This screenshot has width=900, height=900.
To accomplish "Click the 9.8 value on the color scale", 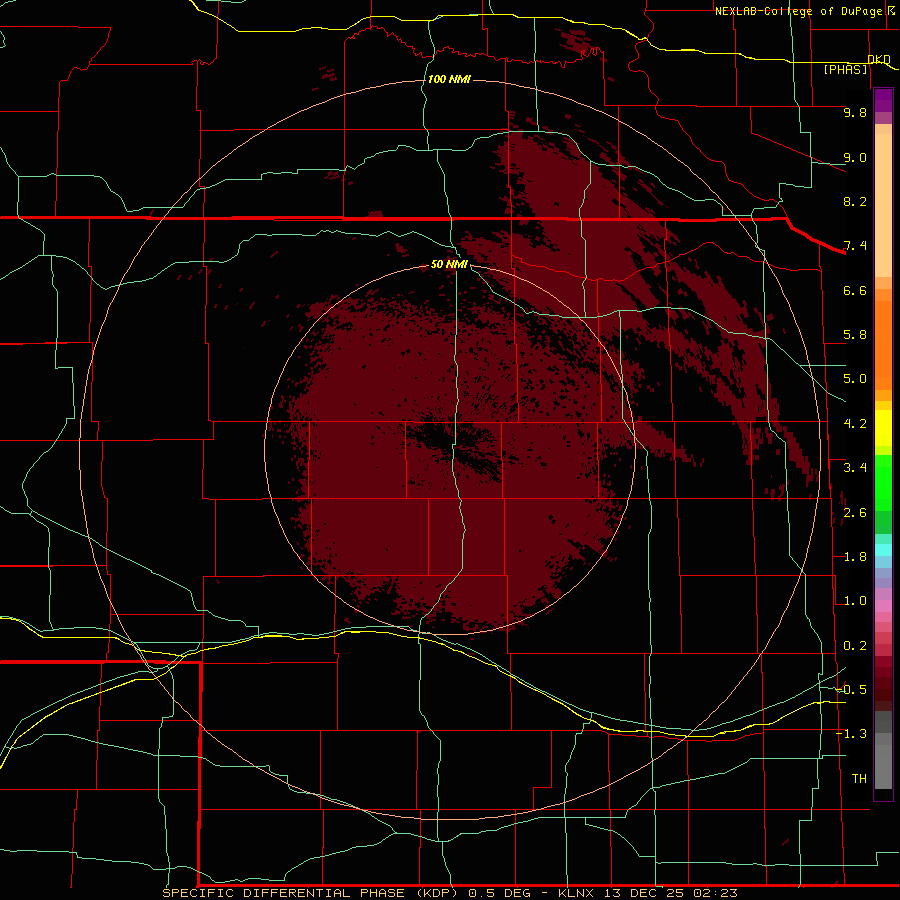I will [x=855, y=112].
